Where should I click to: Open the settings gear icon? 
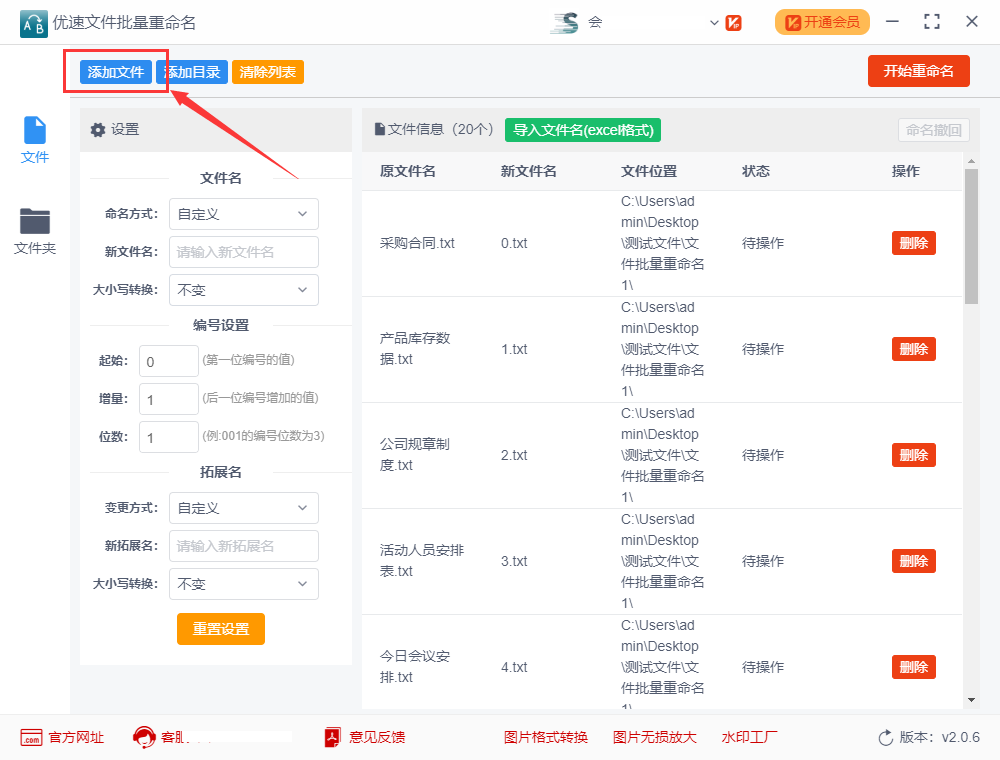tap(97, 130)
